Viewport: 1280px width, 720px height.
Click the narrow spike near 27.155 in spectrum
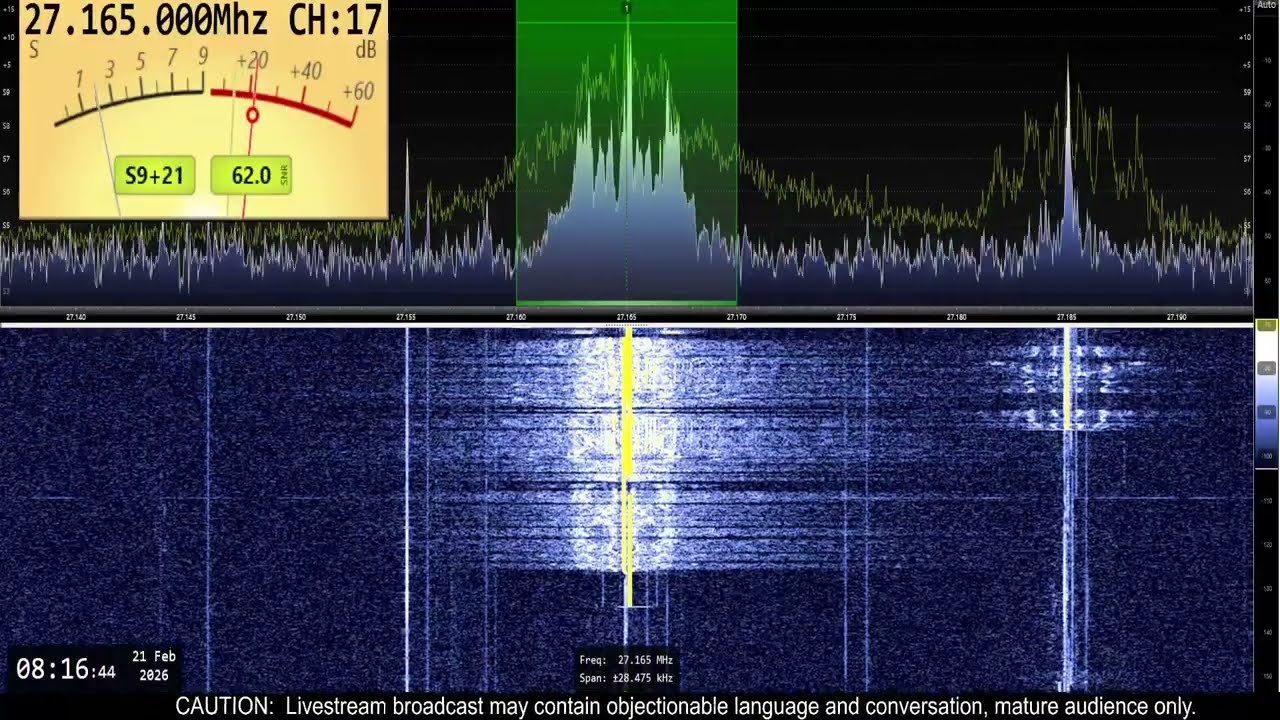[x=407, y=200]
